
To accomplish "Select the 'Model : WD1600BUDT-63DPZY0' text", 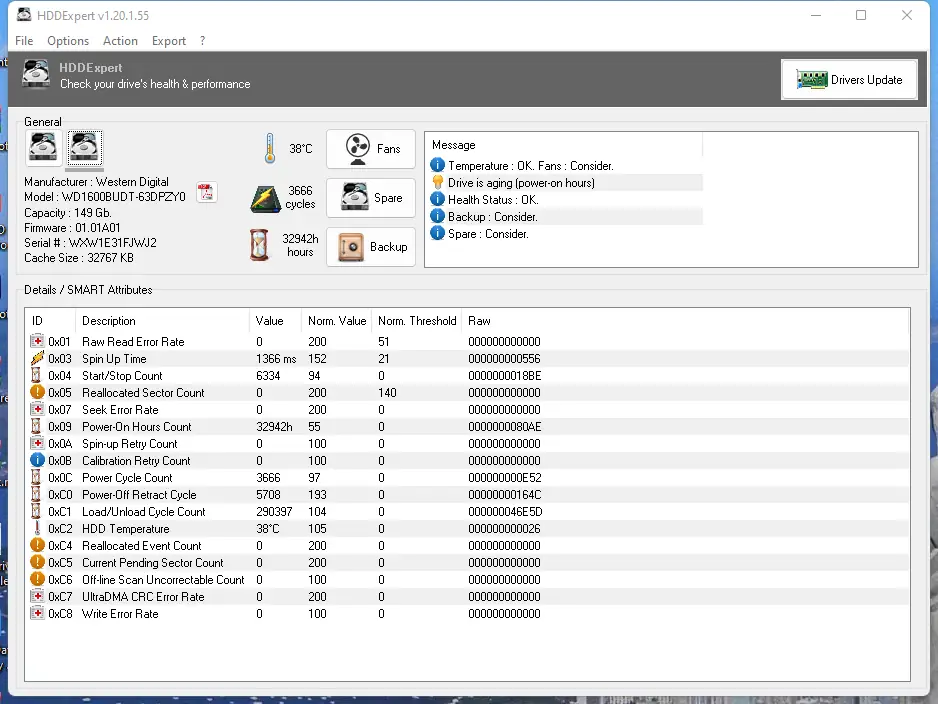I will 105,197.
